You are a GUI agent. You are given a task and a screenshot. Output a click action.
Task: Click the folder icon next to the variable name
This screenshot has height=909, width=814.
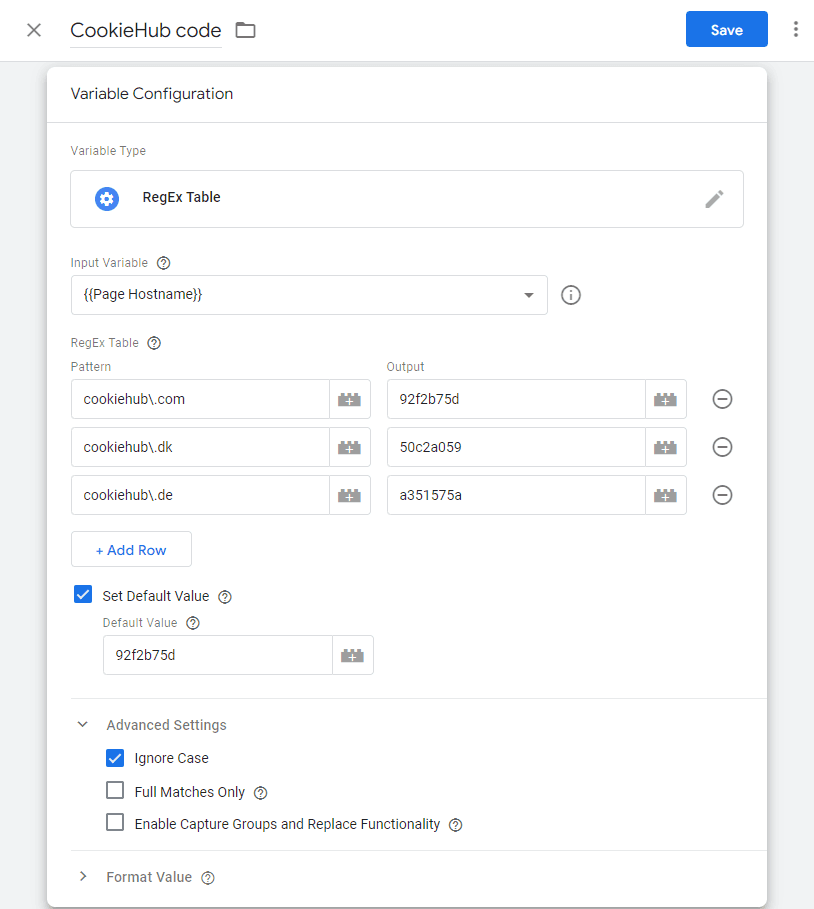(245, 30)
